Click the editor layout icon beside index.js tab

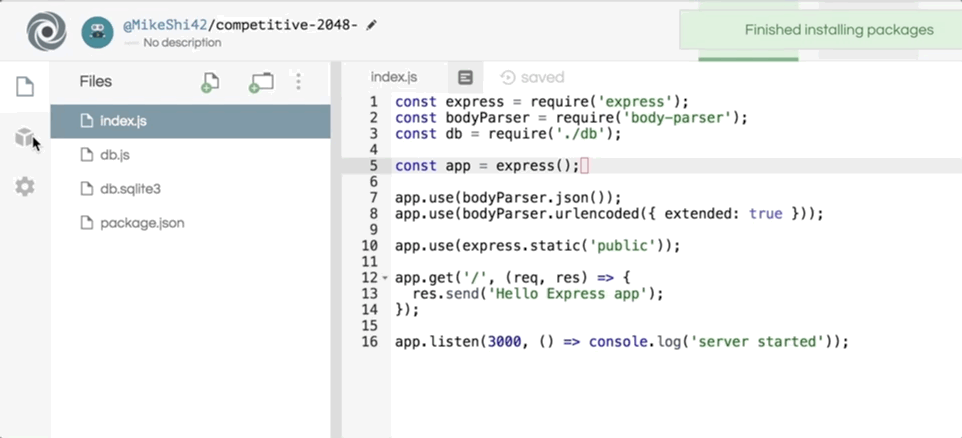pyautogui.click(x=466, y=77)
